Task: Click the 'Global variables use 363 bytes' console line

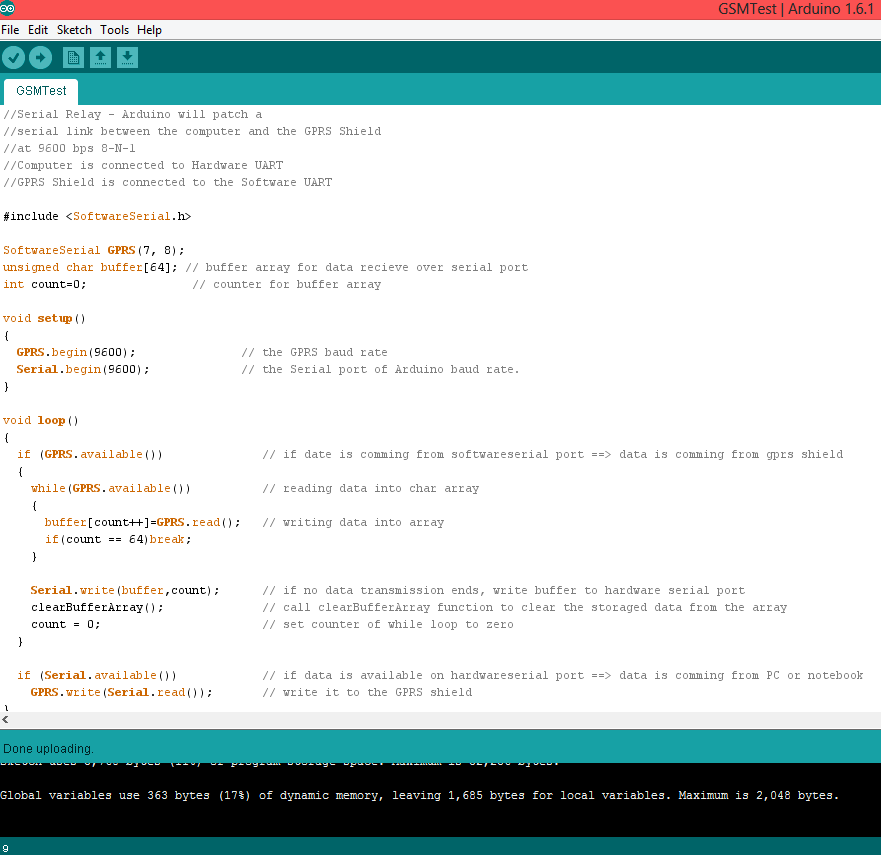Action: pyautogui.click(x=419, y=795)
